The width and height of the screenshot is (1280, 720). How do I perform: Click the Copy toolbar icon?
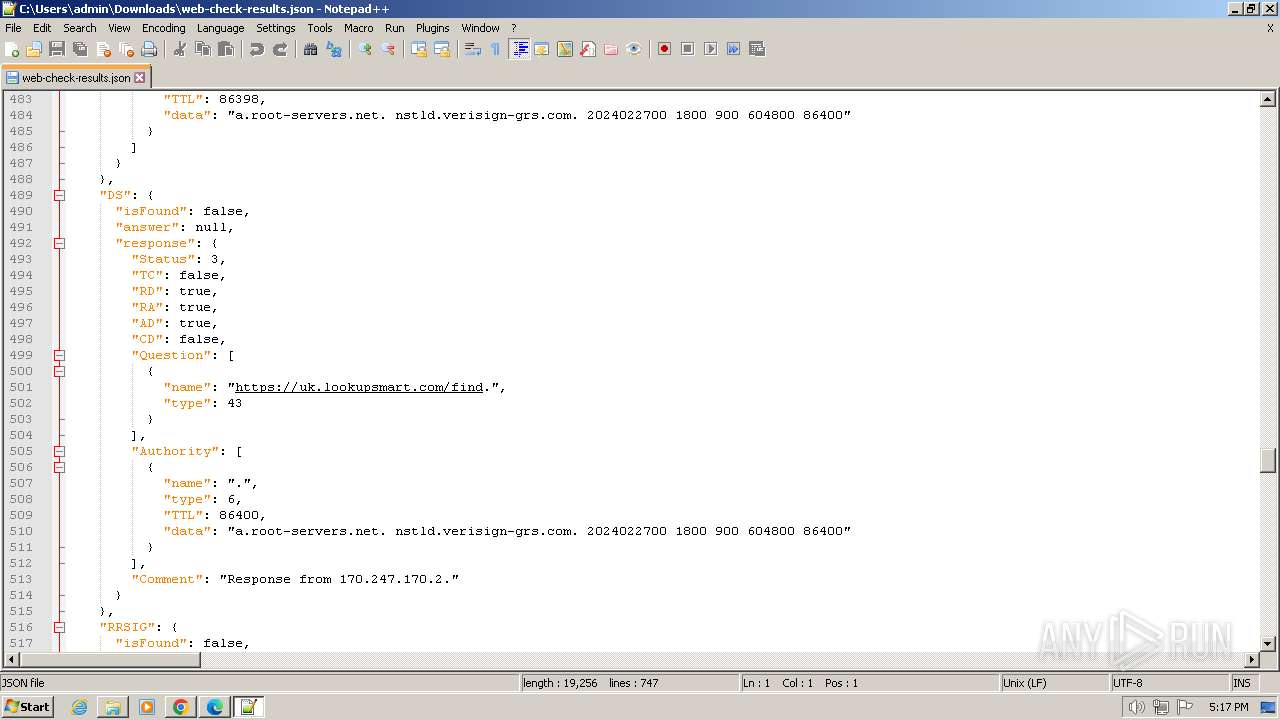[203, 49]
